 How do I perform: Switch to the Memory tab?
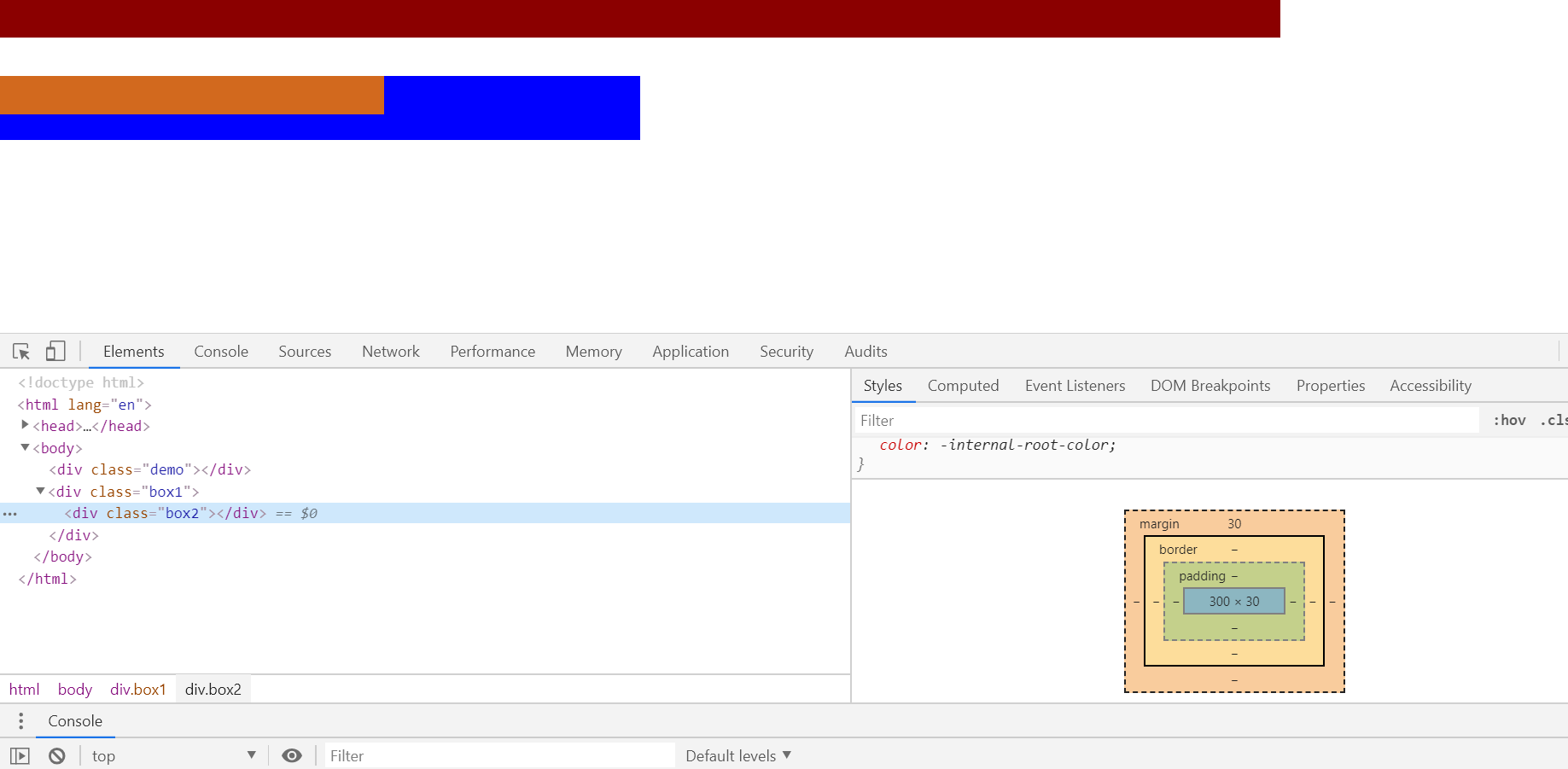coord(593,352)
